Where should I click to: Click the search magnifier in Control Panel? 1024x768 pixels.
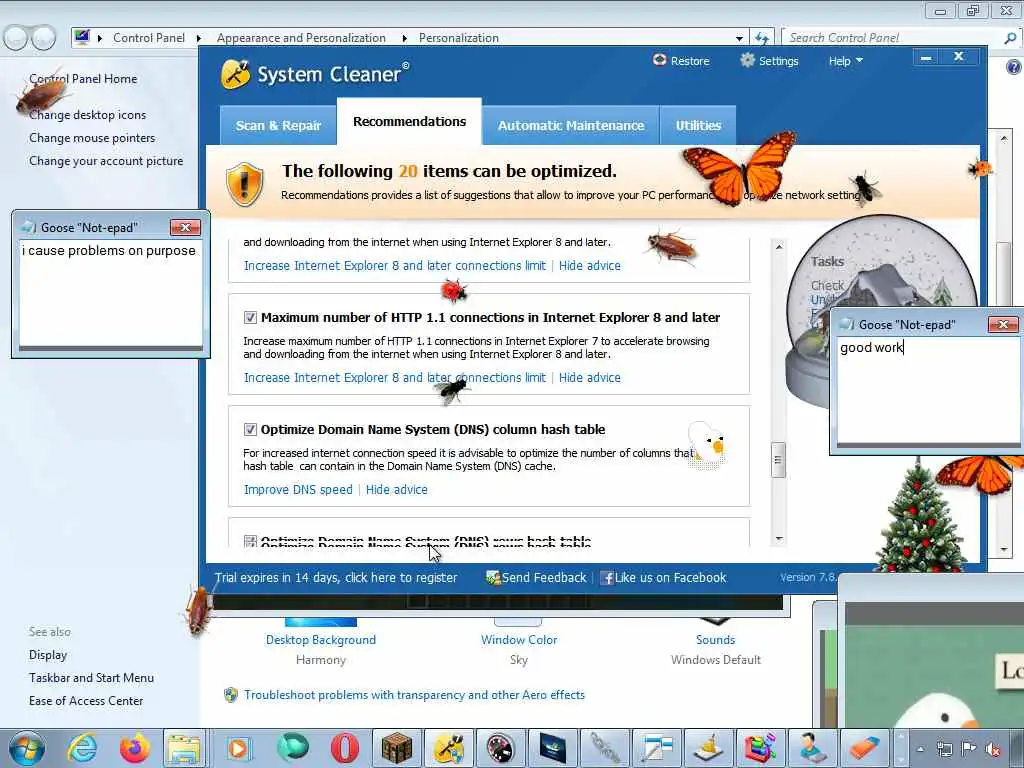click(x=1010, y=38)
